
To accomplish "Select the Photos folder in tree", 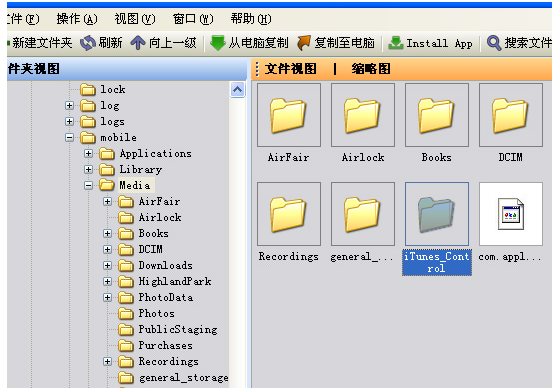I will pos(146,313).
